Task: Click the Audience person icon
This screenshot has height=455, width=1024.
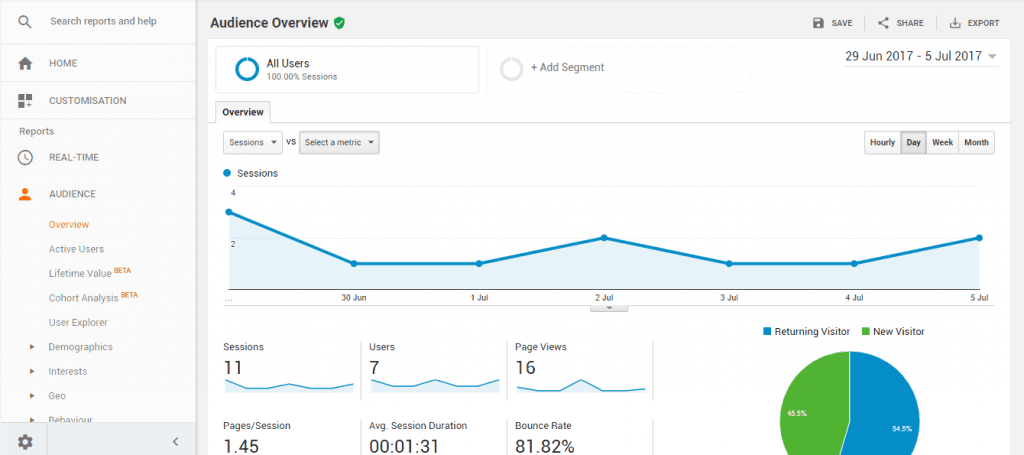Action: 25,194
